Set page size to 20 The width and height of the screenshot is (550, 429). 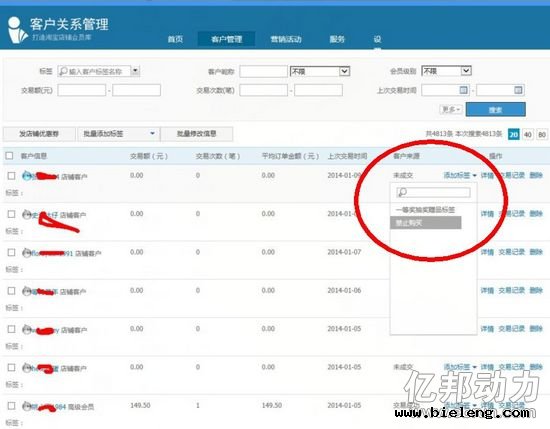click(514, 134)
